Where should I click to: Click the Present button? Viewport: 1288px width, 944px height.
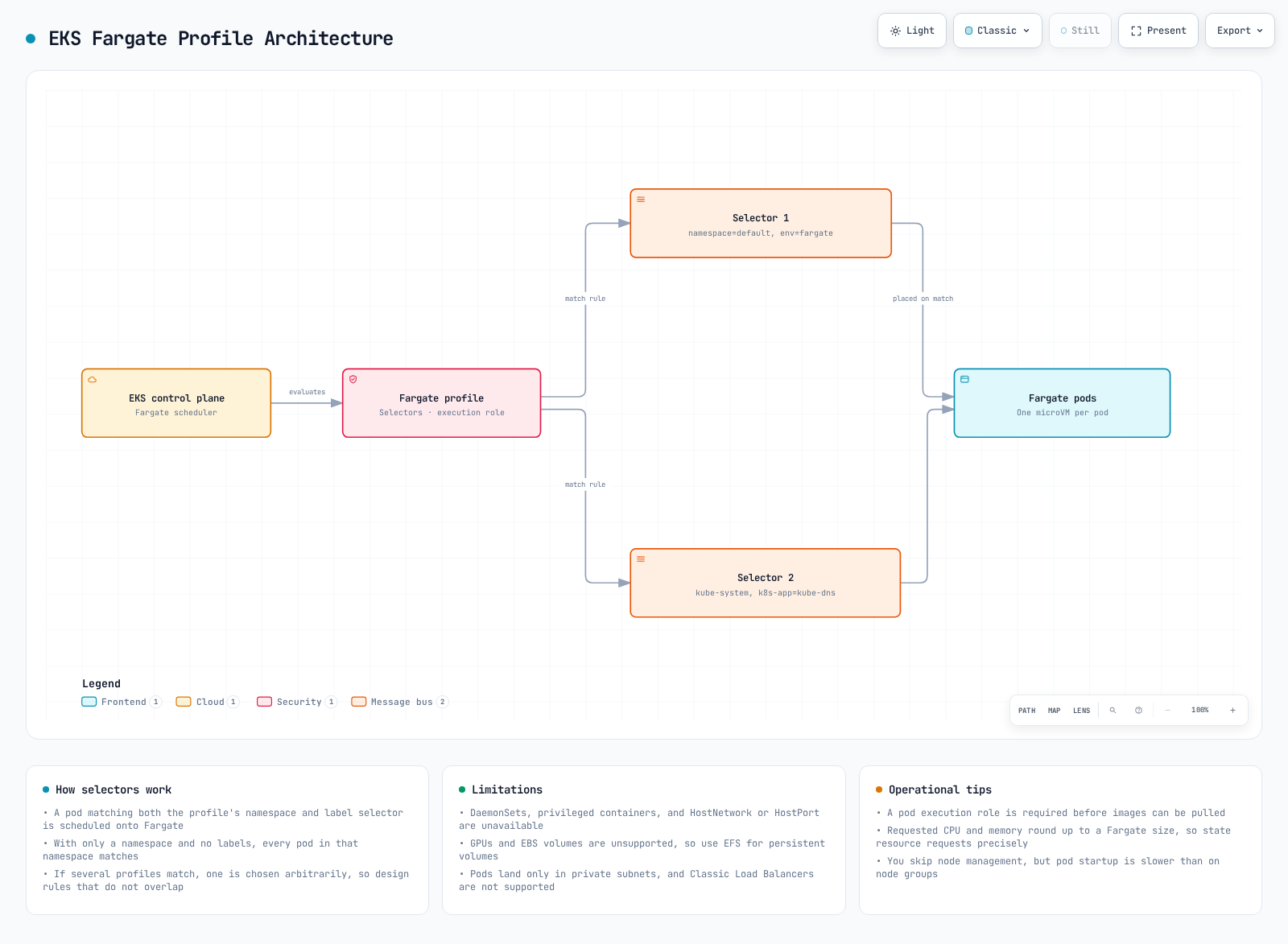[x=1158, y=31]
